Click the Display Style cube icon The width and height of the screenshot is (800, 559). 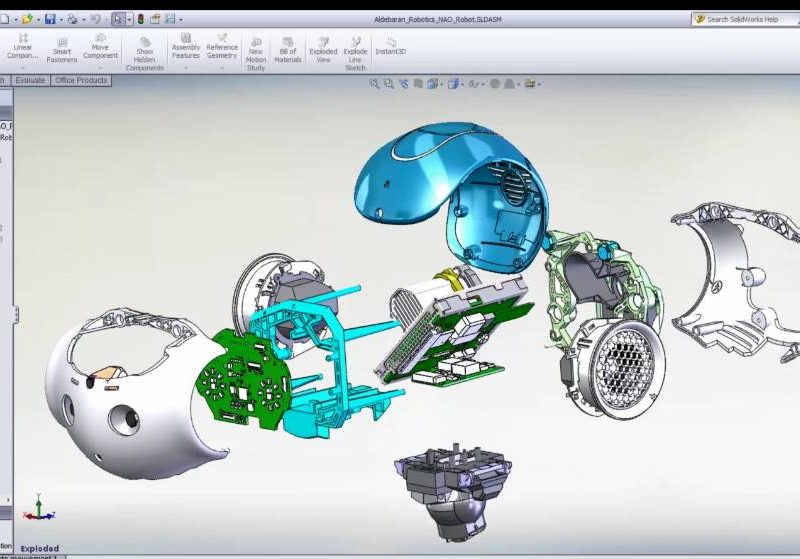pyautogui.click(x=453, y=84)
